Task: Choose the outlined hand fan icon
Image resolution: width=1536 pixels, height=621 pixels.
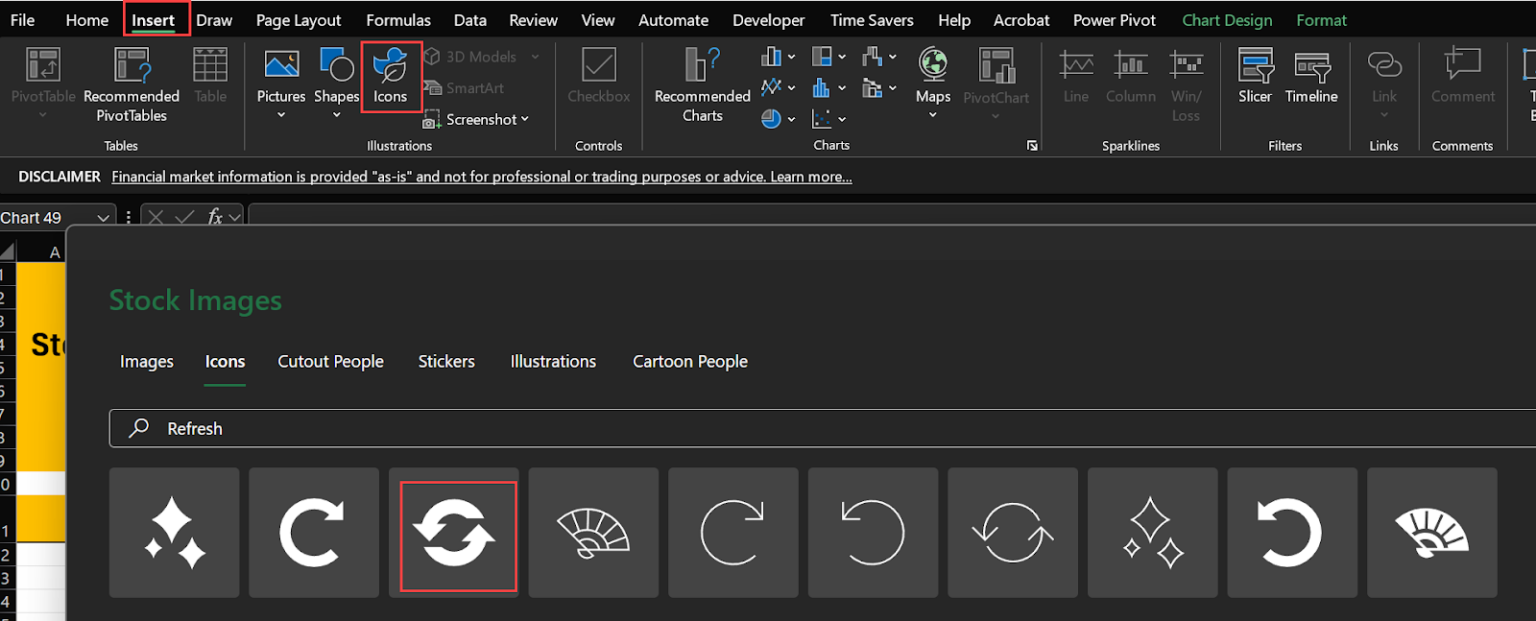Action: click(x=593, y=533)
